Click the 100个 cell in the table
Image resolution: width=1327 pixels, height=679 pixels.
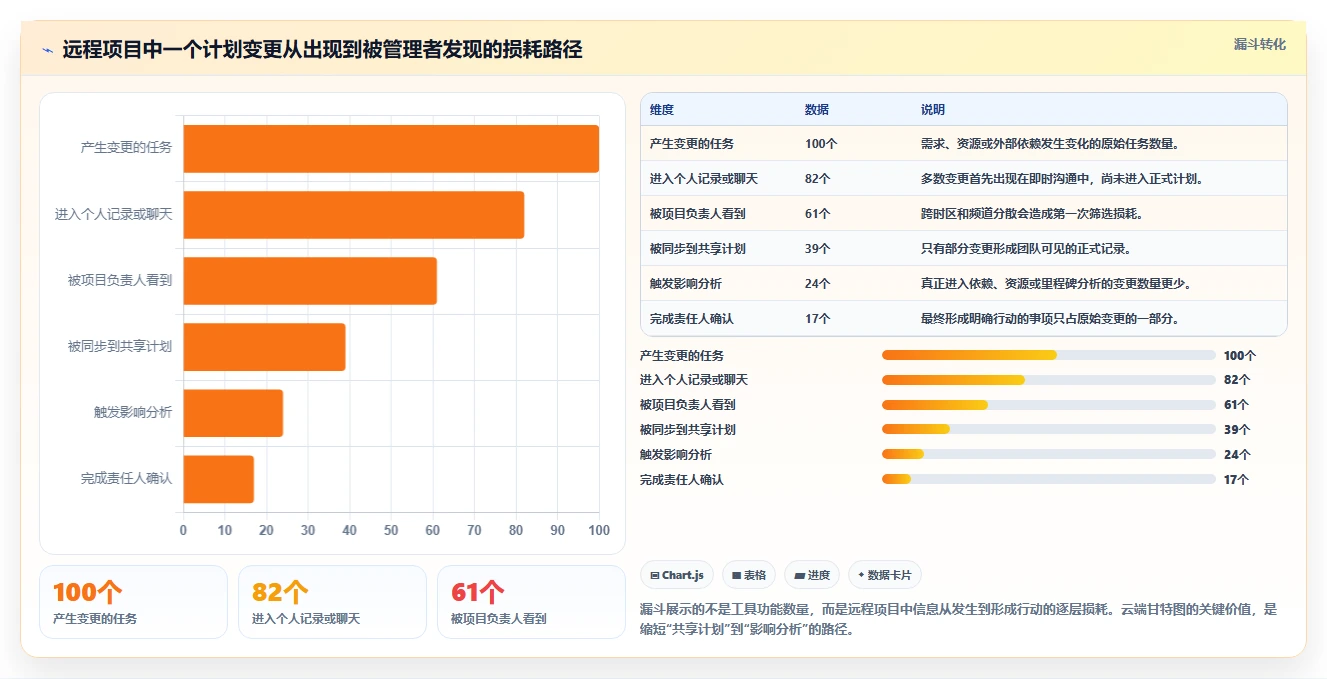821,144
